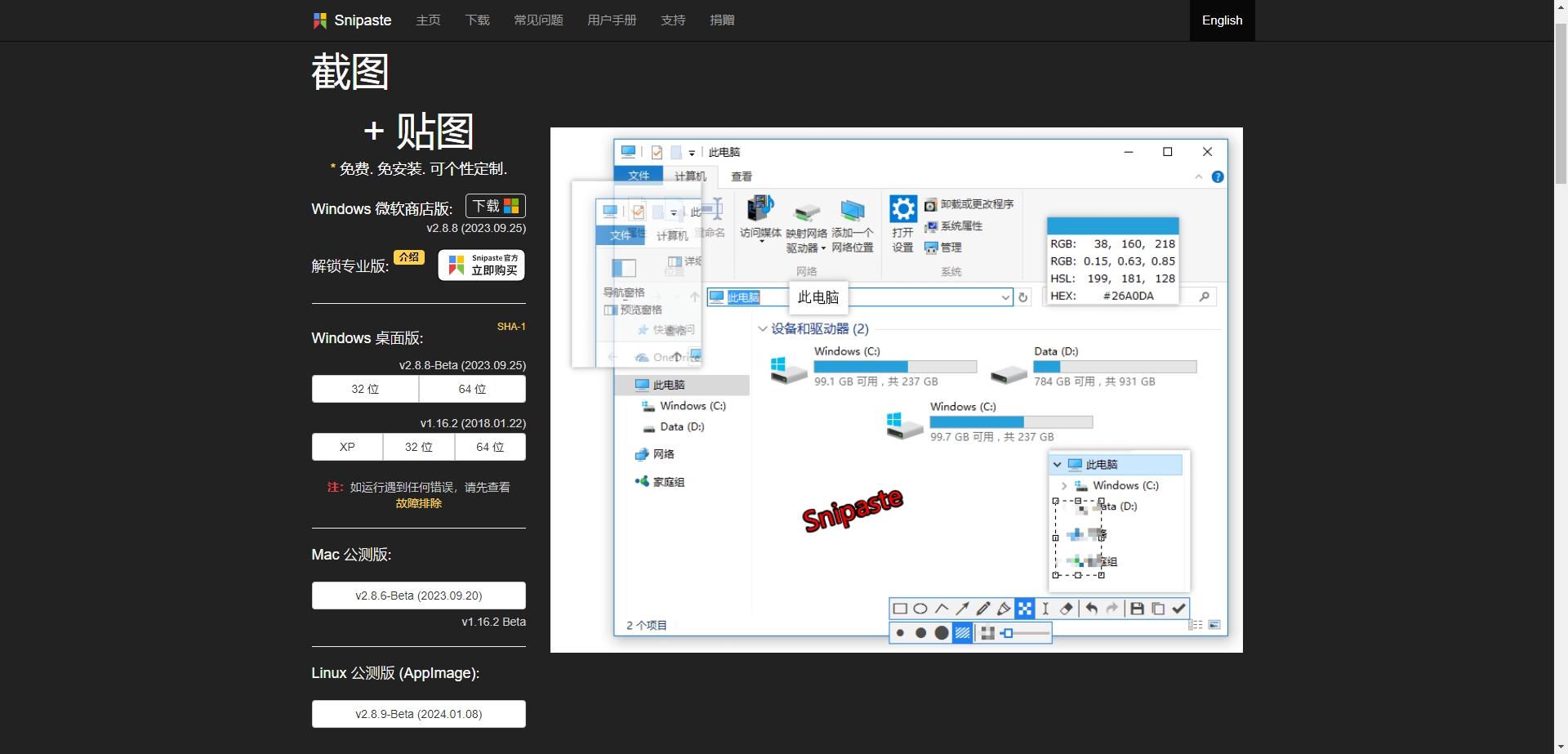
Task: Click the blue help question-mark icon
Action: [x=1218, y=176]
